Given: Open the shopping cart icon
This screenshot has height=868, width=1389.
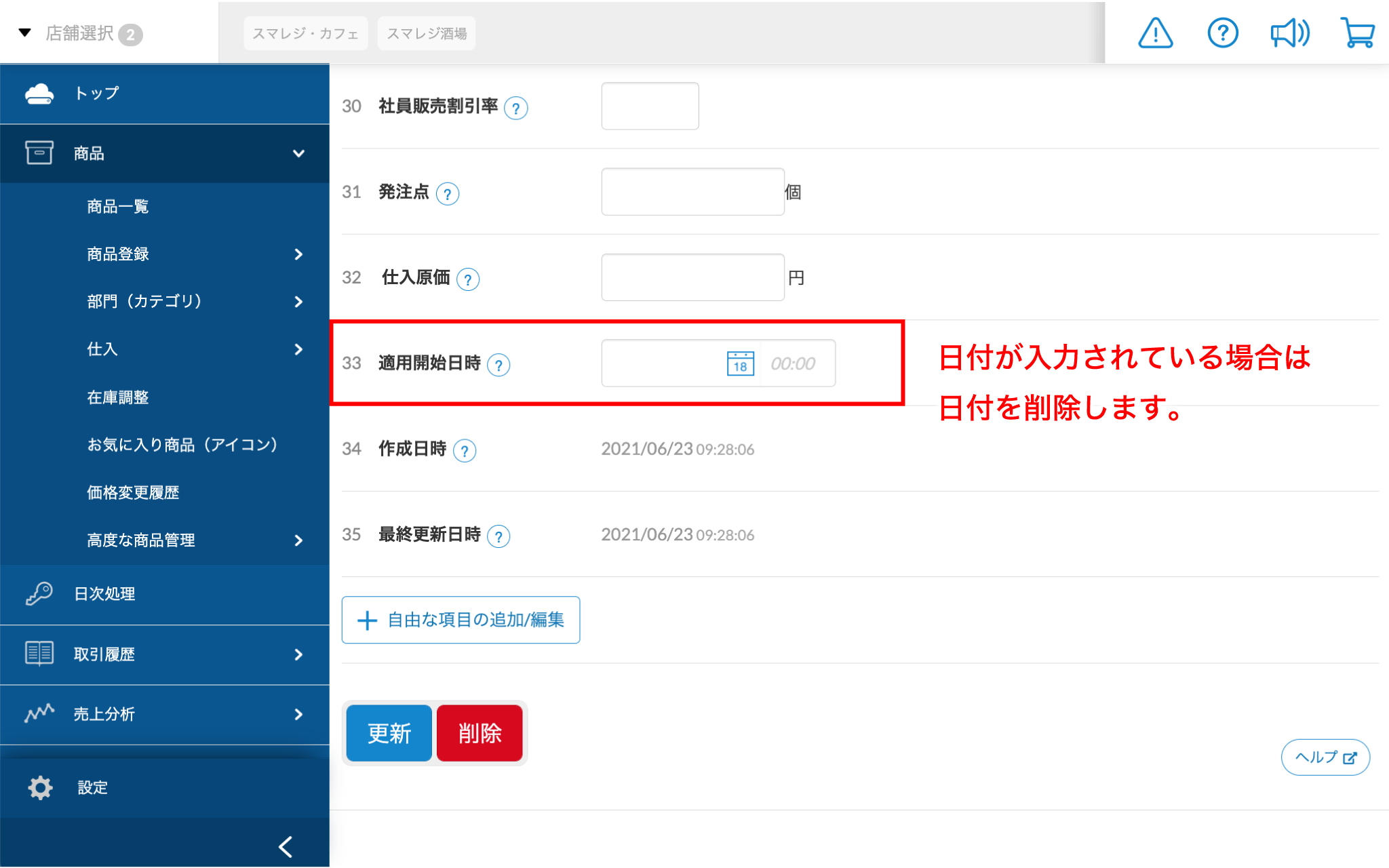Looking at the screenshot, I should point(1357,33).
